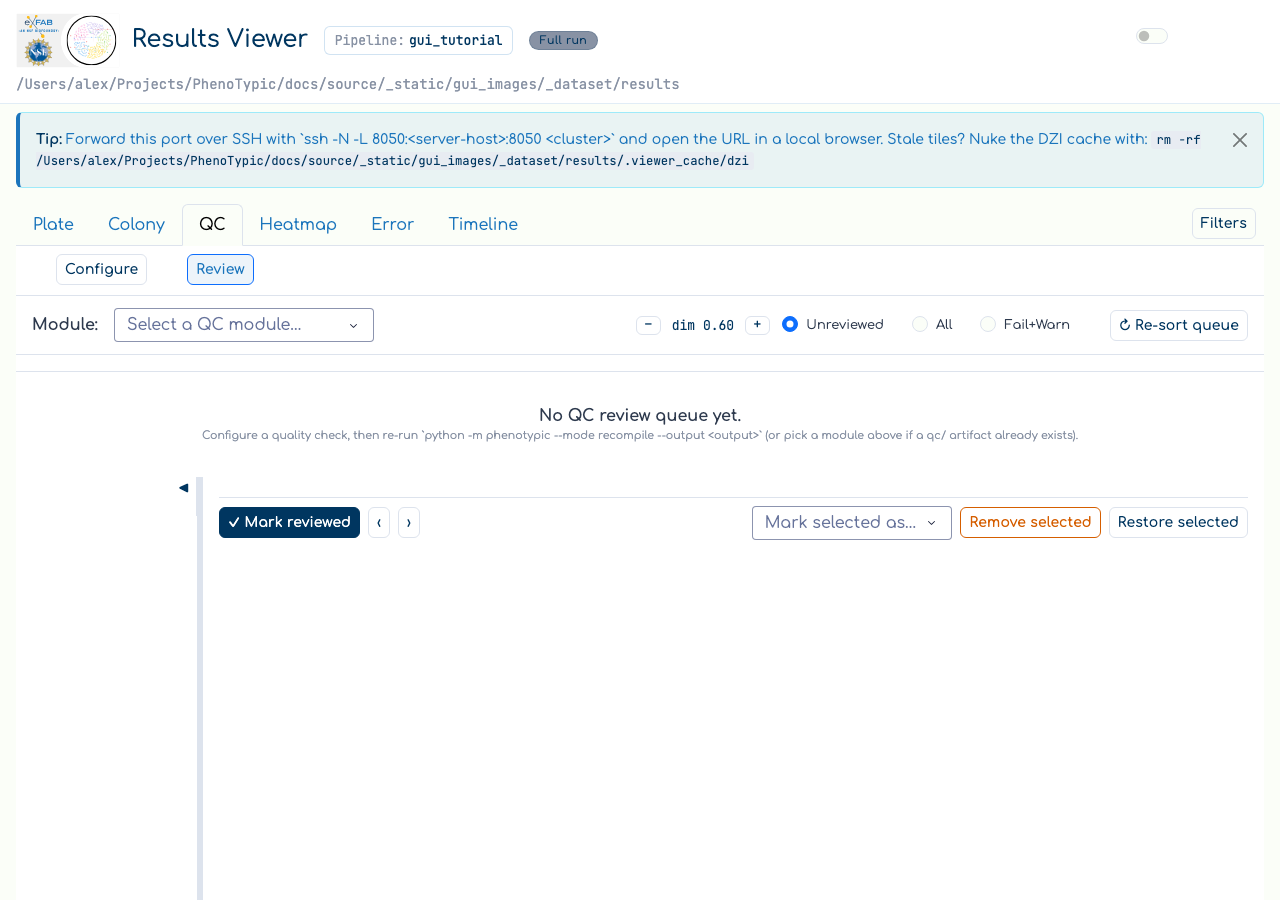This screenshot has height=900, width=1280.
Task: Go to the Heatmap tab
Action: (x=298, y=224)
